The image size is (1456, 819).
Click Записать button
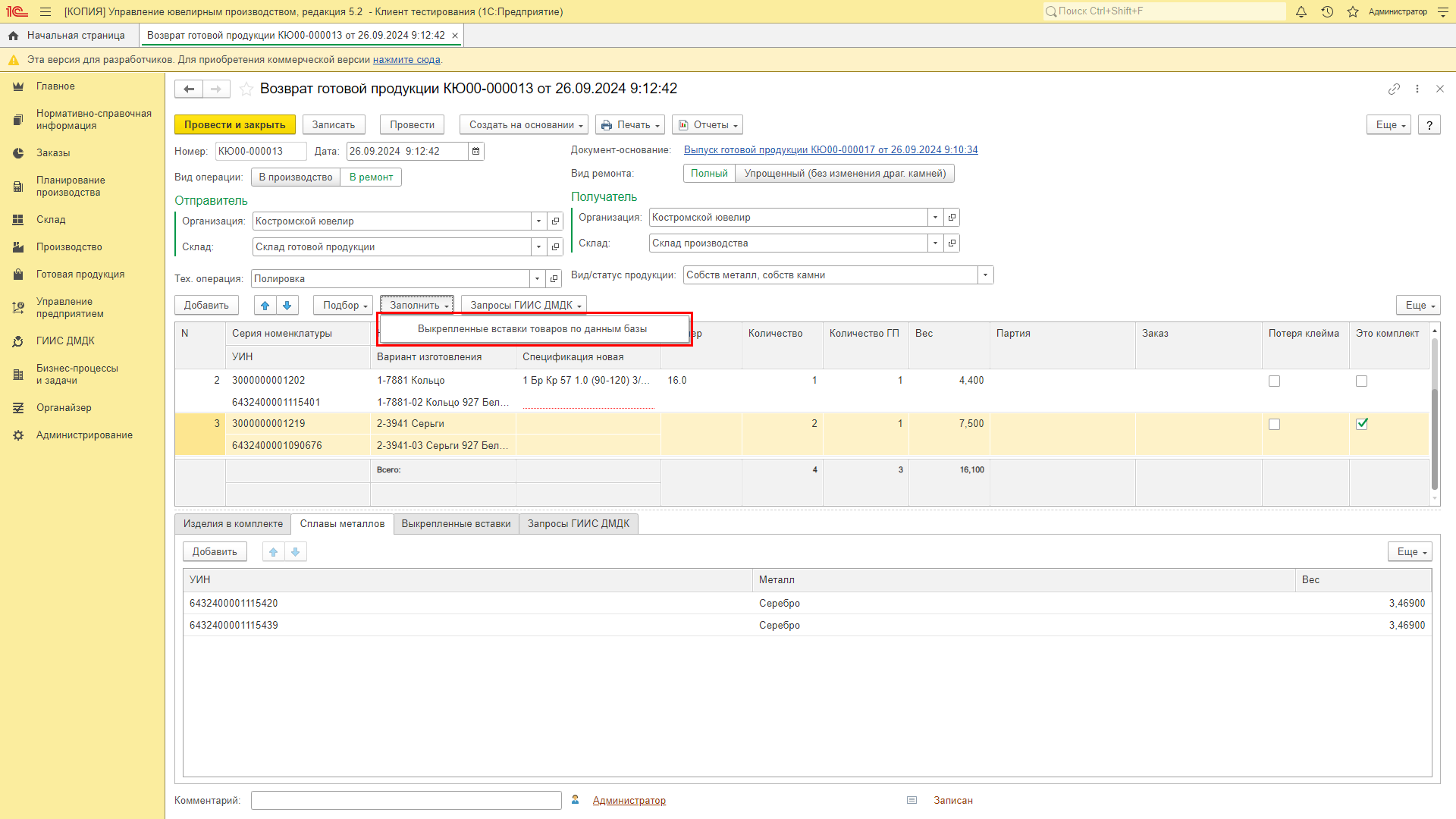[x=334, y=125]
